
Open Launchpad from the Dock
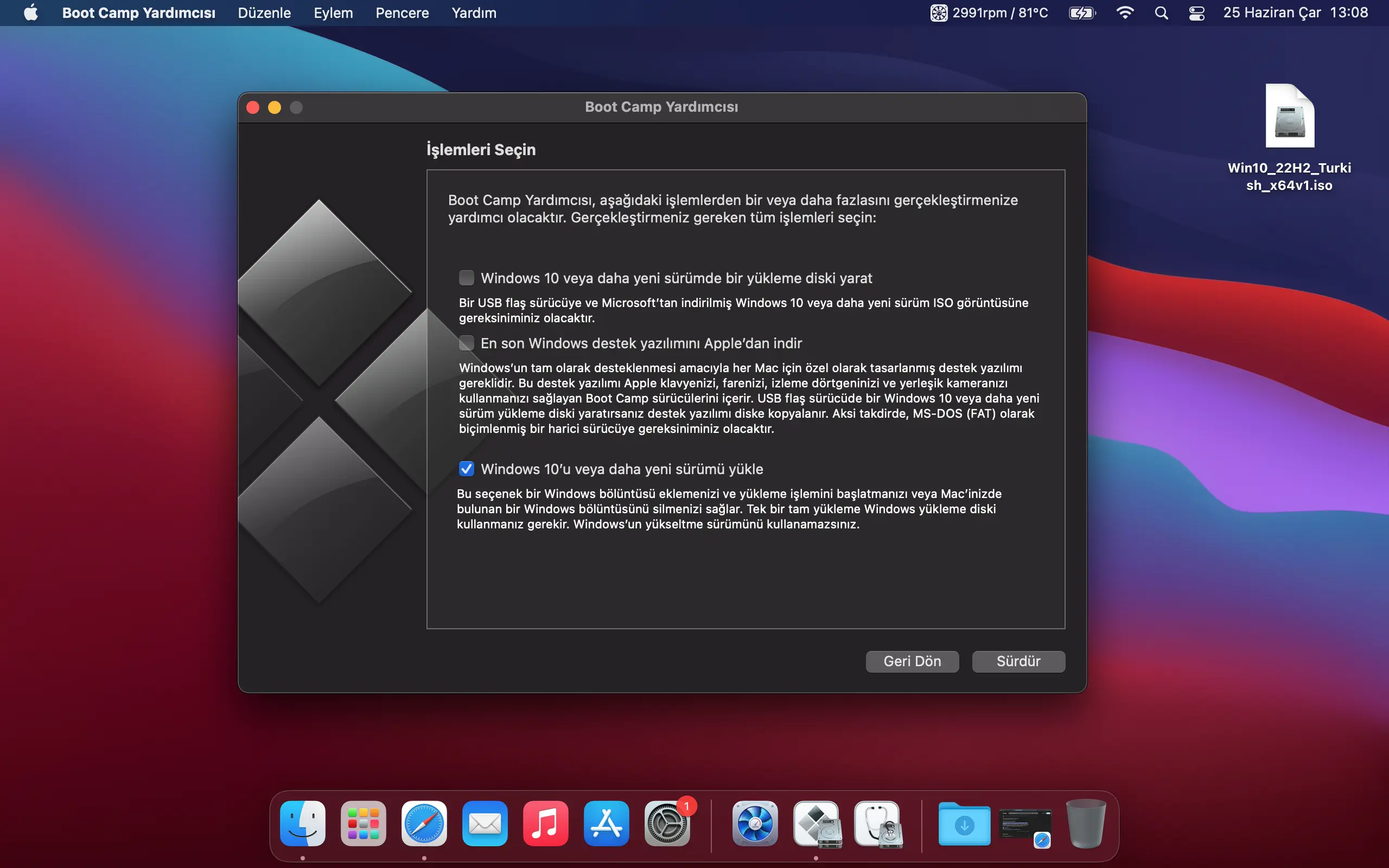(x=364, y=824)
